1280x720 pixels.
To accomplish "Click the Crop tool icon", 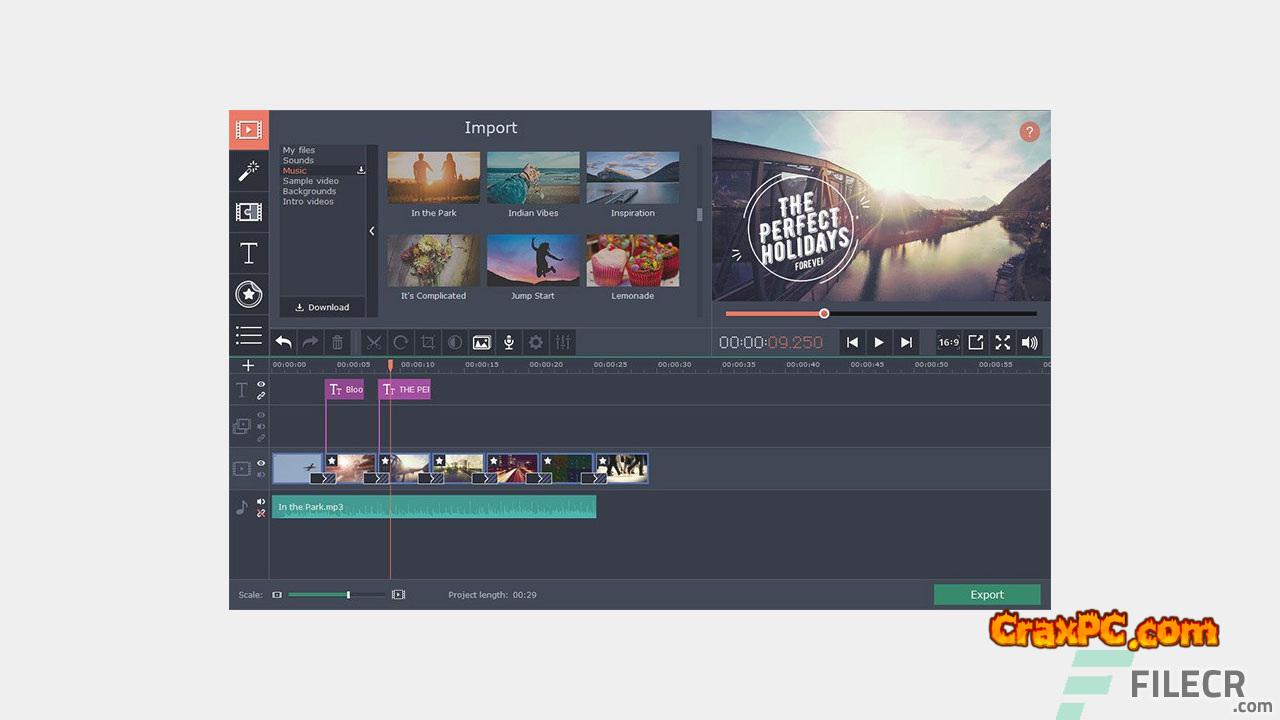I will (428, 342).
